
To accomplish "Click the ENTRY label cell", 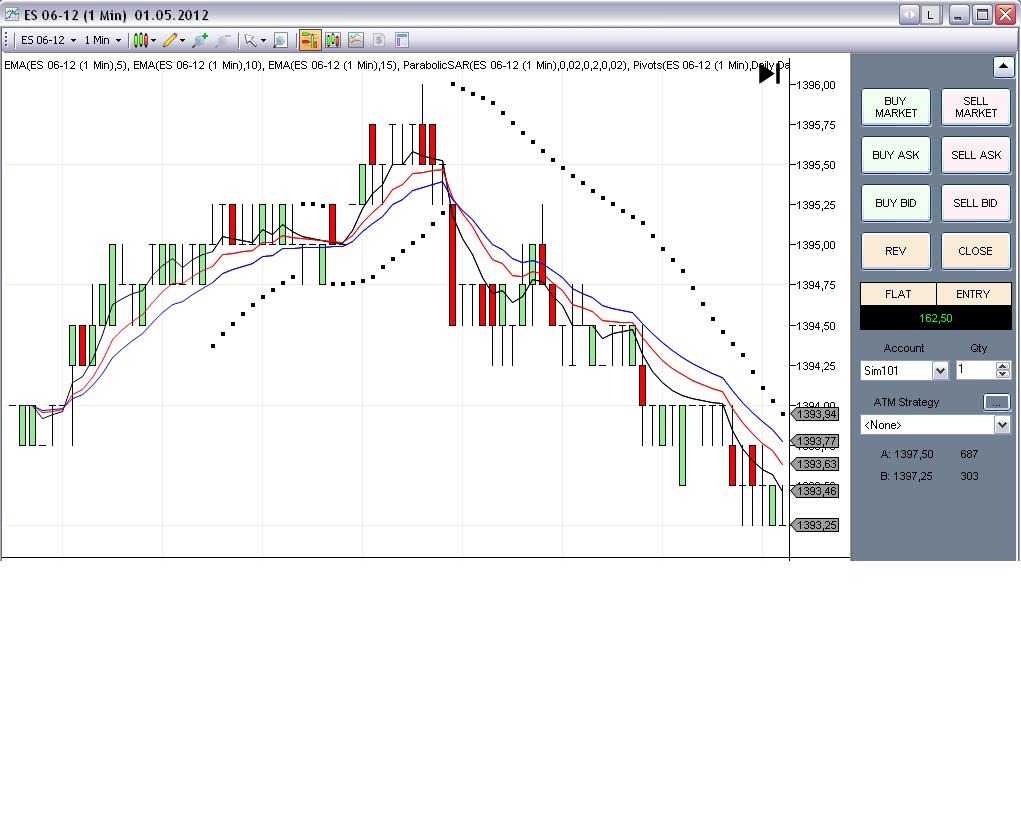I will 973,294.
